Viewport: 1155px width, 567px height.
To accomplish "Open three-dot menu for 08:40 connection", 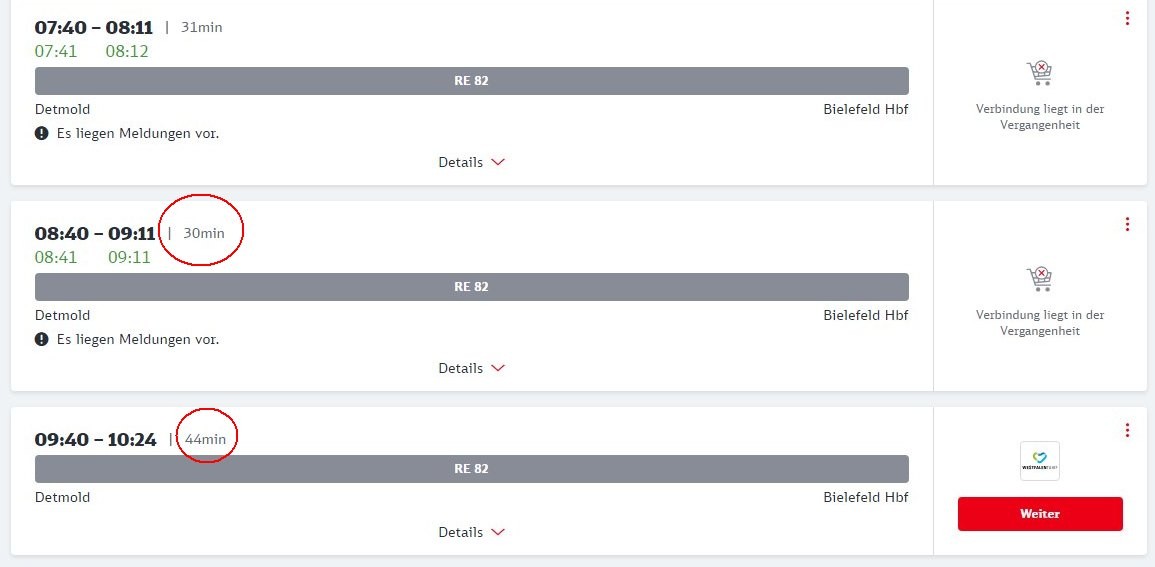I will click(1127, 224).
